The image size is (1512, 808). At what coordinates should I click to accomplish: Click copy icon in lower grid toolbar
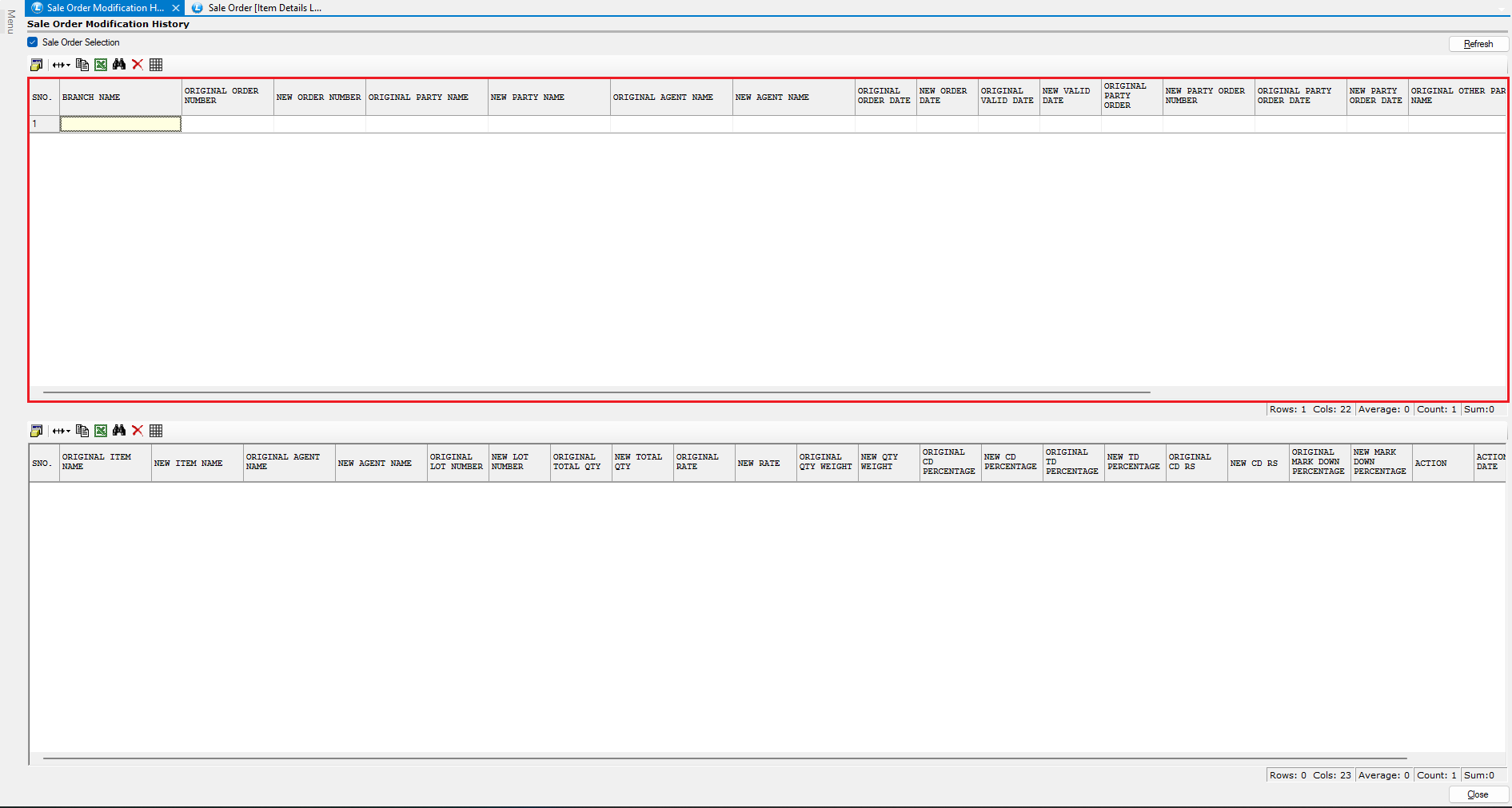[82, 431]
